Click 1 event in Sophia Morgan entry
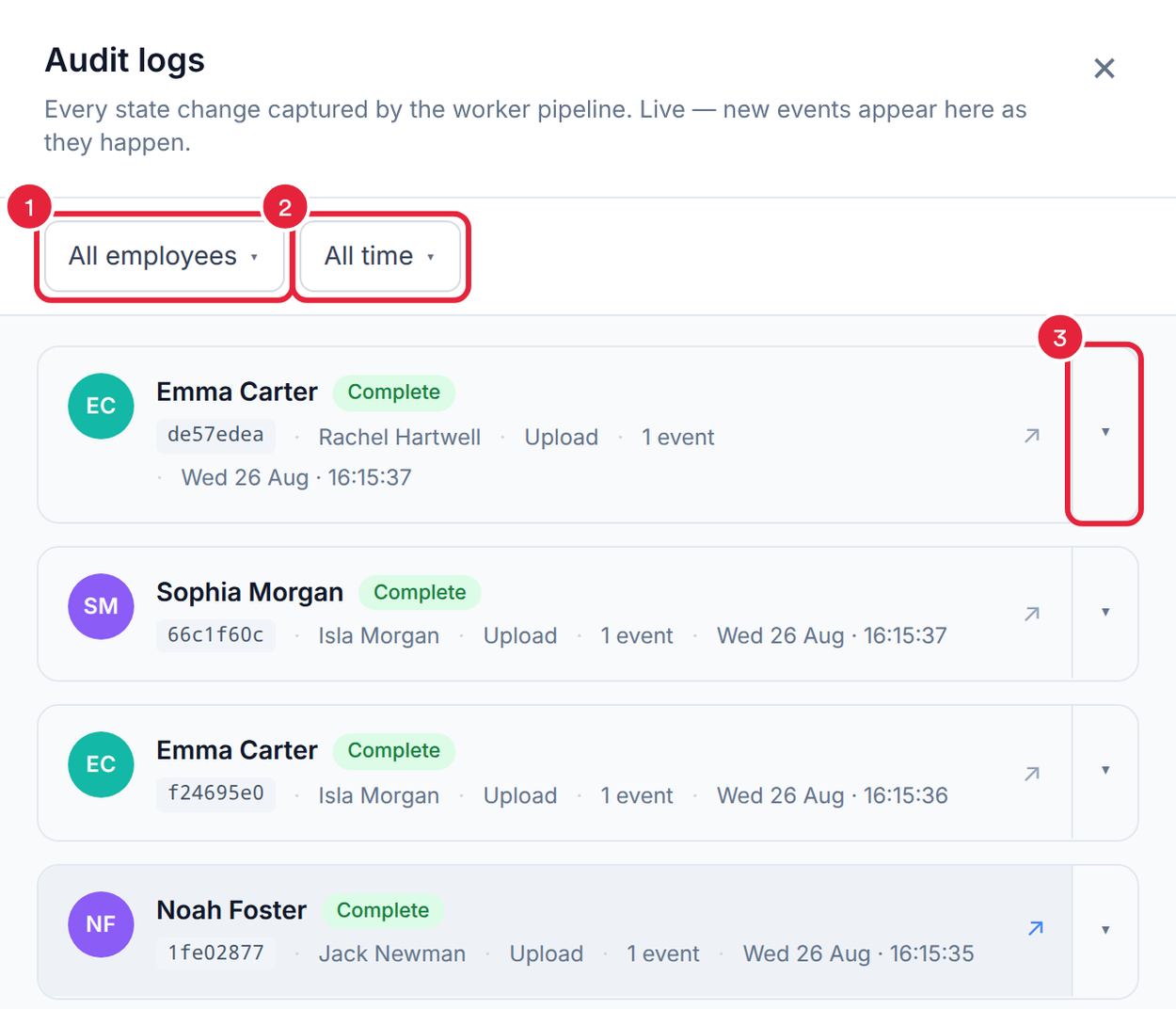The width and height of the screenshot is (1176, 1009). coord(637,636)
